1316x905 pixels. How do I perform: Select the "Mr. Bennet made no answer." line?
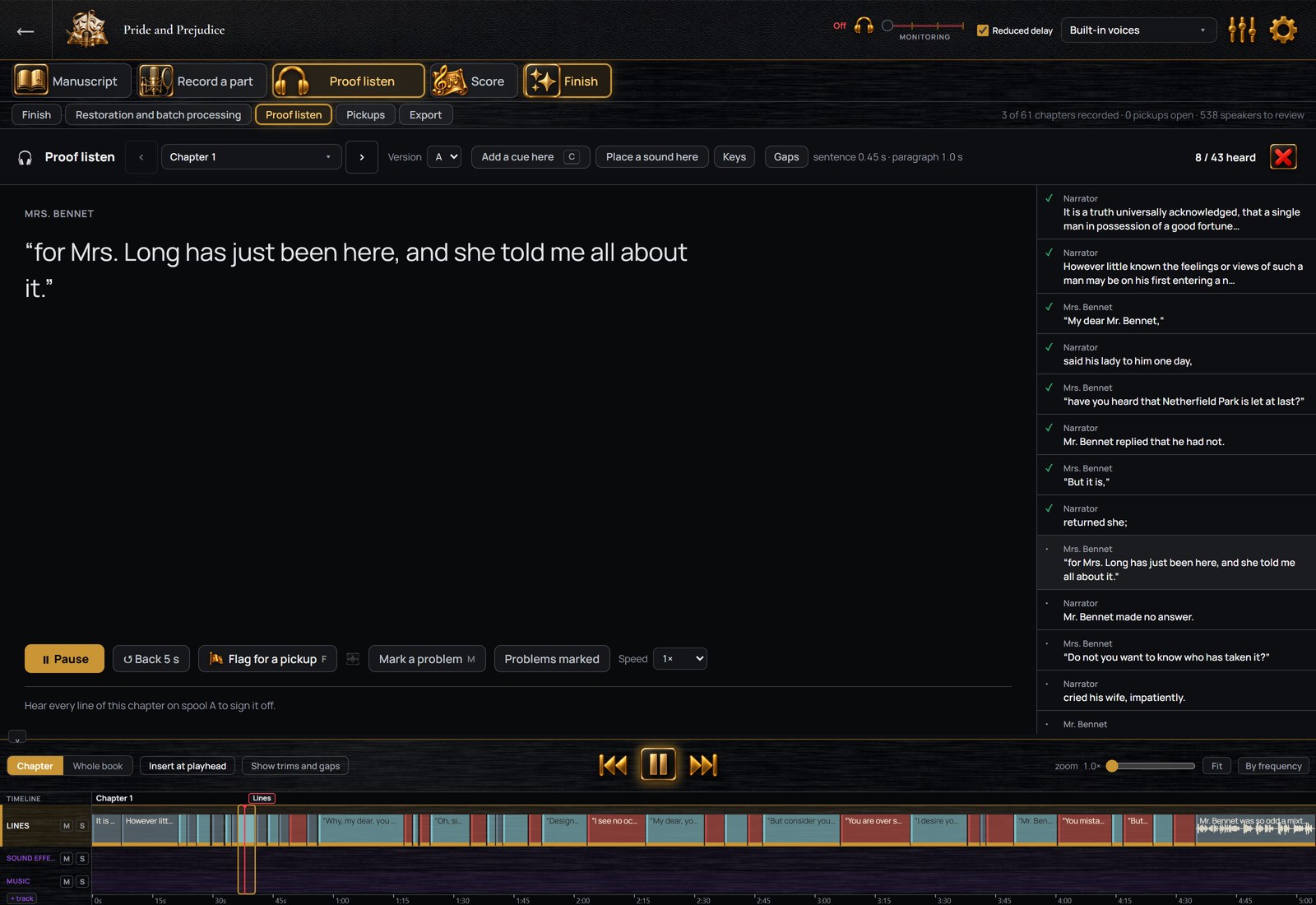(x=1176, y=610)
